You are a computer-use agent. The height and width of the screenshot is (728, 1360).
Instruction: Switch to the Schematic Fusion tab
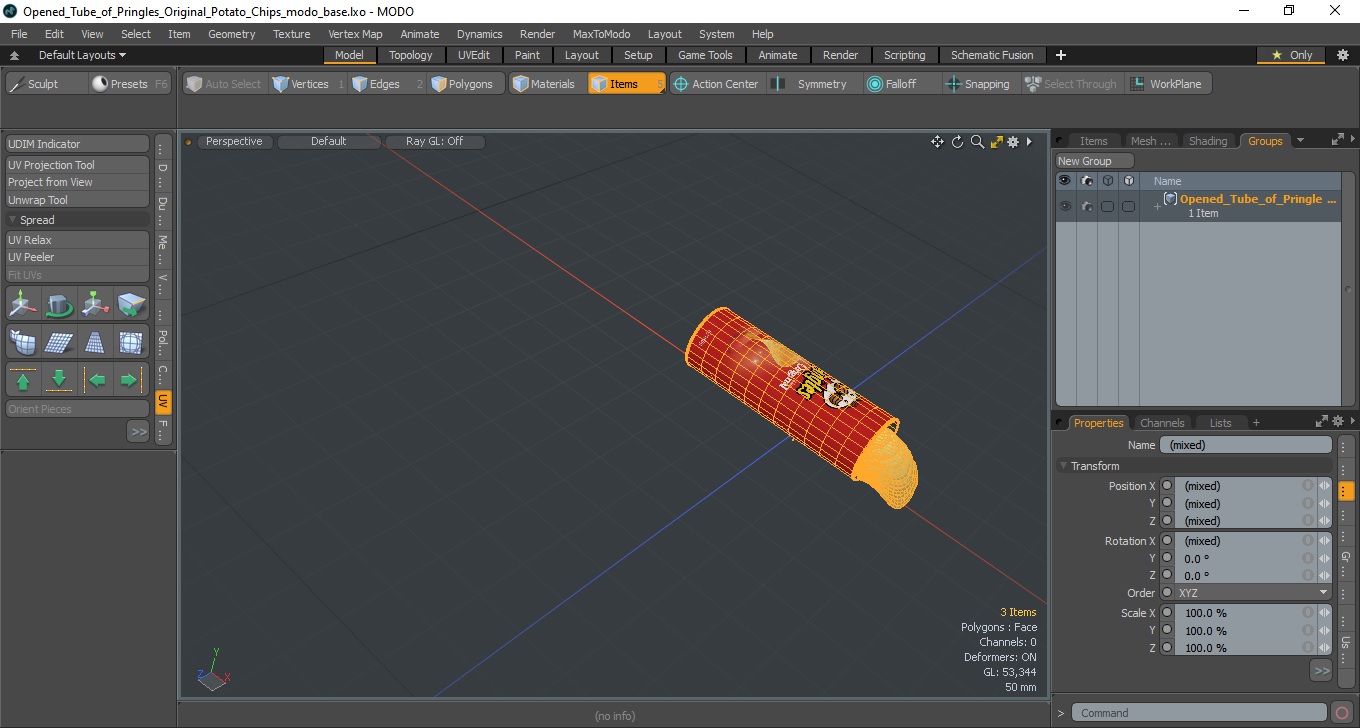coord(992,55)
